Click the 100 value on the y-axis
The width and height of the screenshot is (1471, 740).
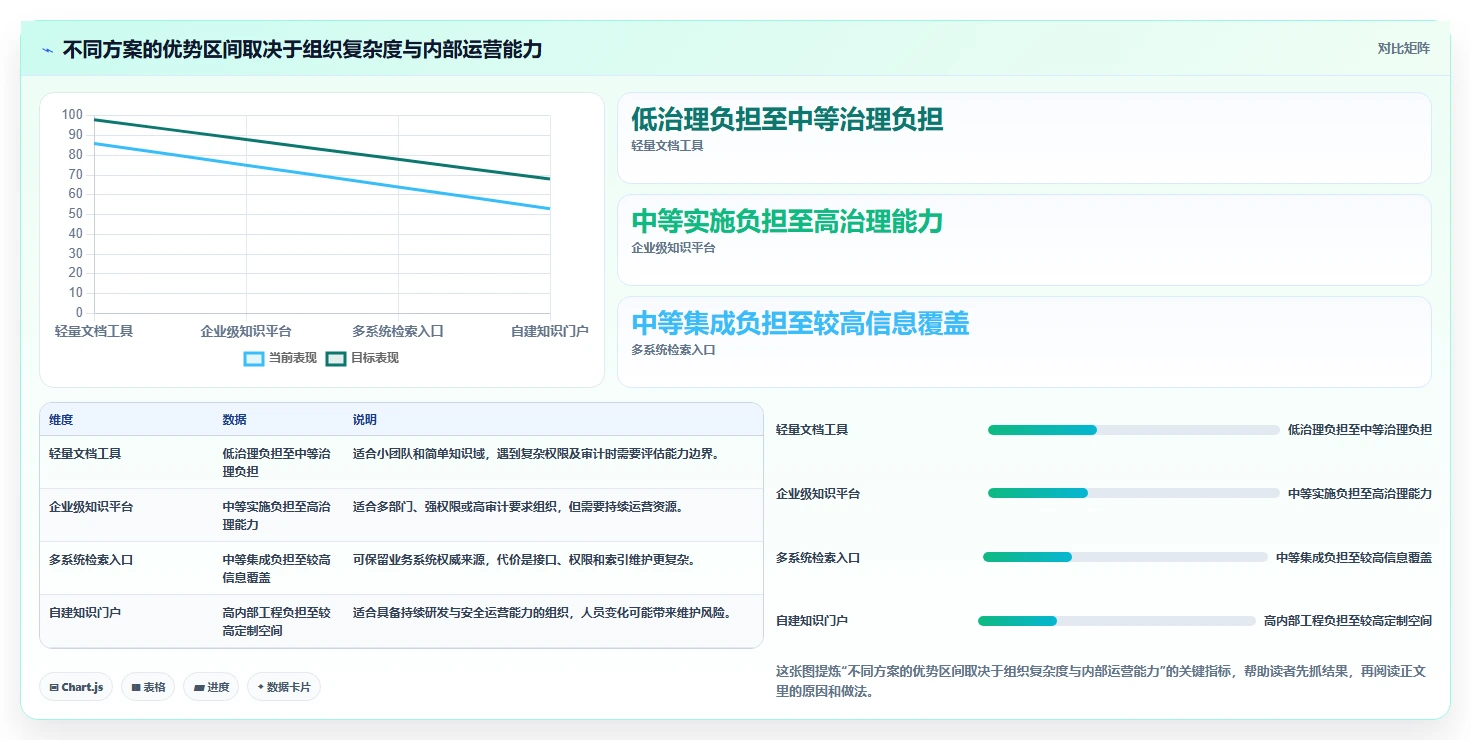tap(72, 115)
